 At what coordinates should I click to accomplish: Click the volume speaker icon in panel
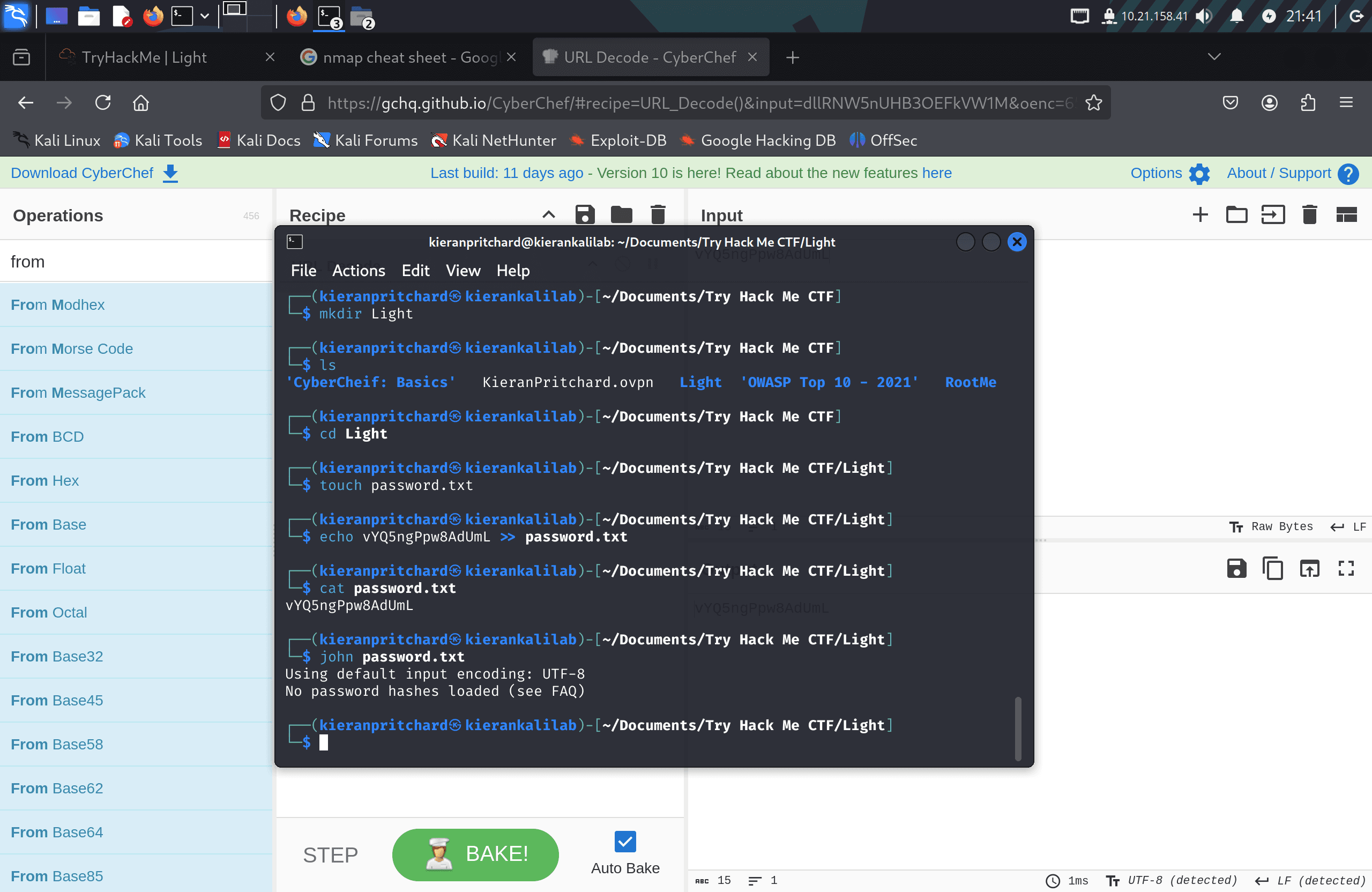pos(1203,16)
